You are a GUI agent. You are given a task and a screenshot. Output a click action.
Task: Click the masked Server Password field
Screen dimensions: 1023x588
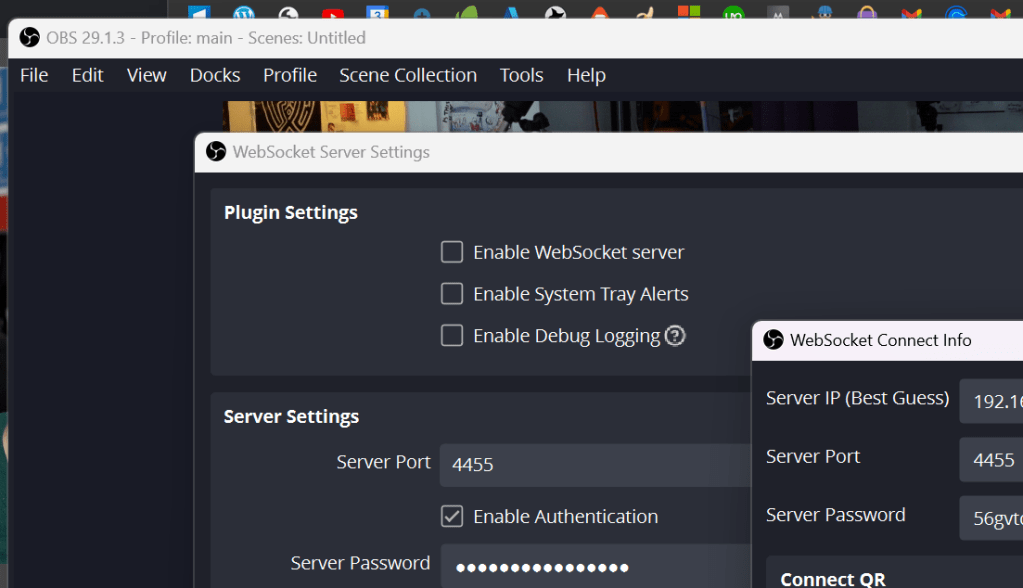pos(595,566)
